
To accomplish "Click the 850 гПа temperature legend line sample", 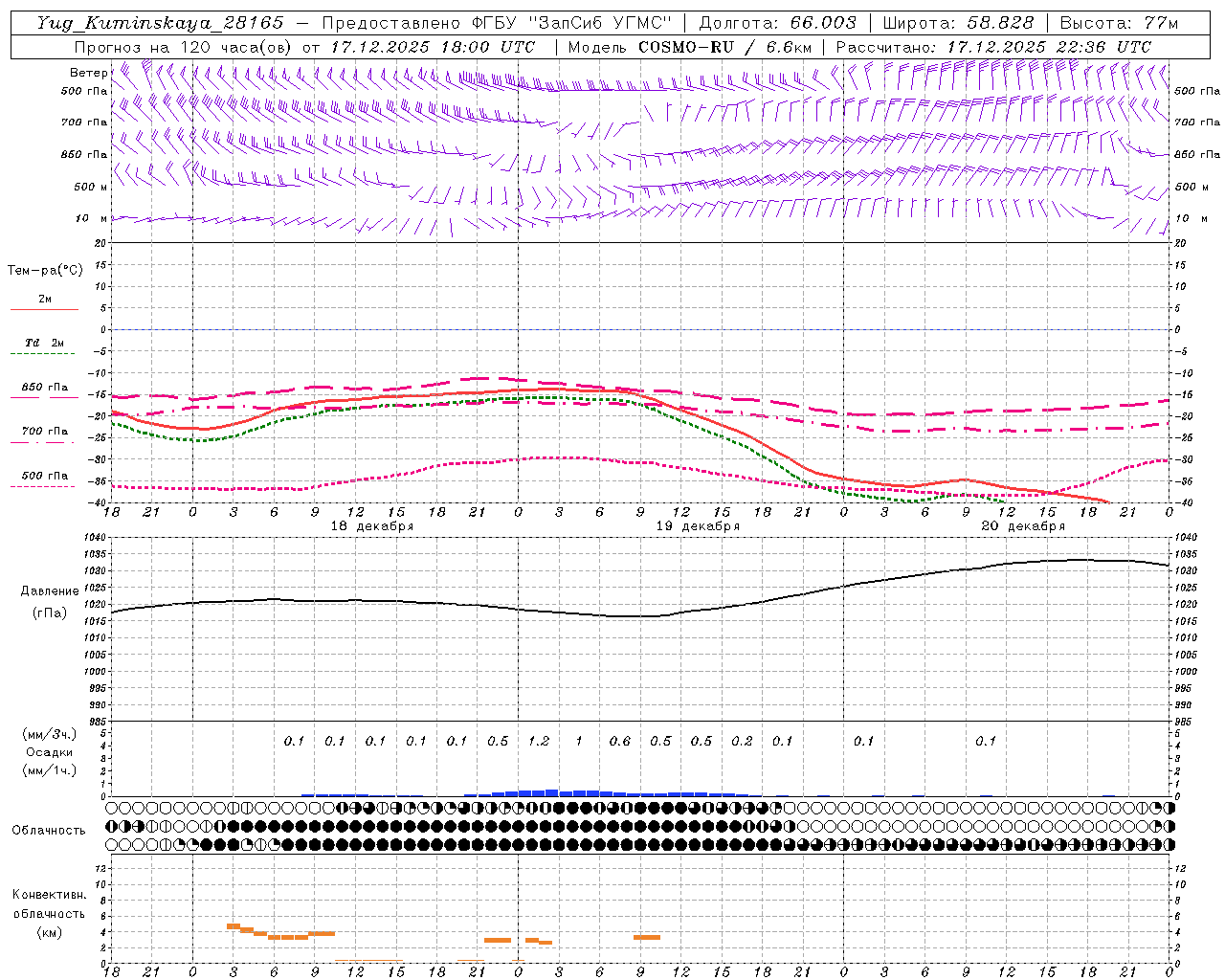I will pyautogui.click(x=44, y=397).
